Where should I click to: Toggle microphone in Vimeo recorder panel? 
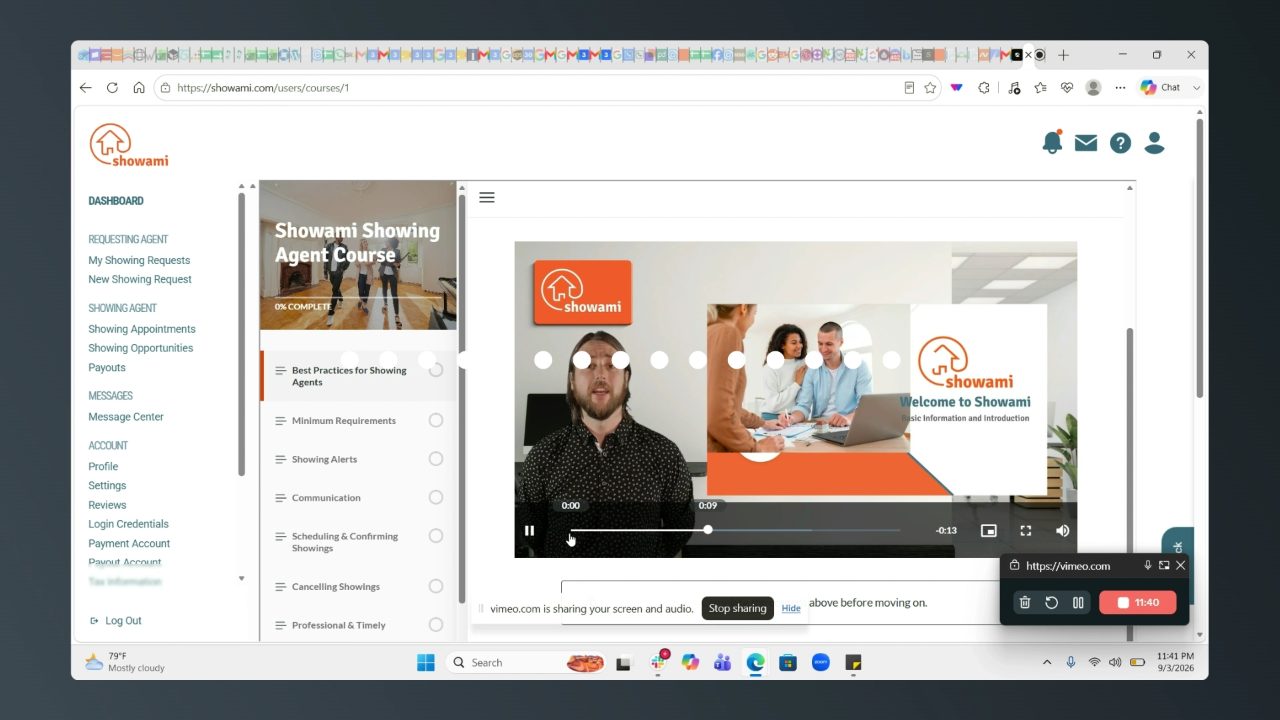[1148, 565]
